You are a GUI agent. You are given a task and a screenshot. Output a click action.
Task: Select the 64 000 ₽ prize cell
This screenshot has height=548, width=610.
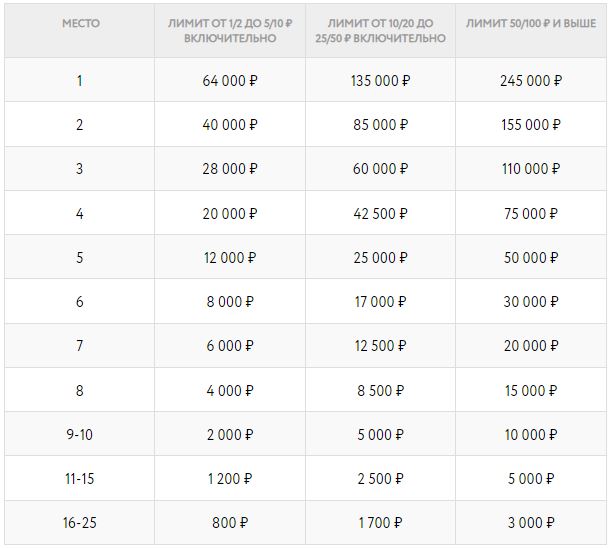230,81
